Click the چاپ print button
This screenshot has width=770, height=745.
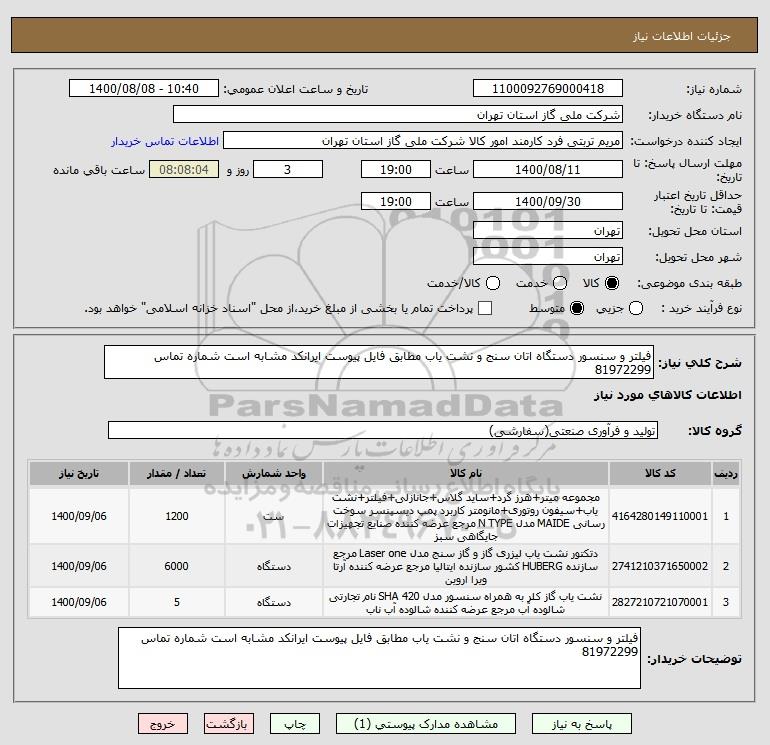coord(295,724)
